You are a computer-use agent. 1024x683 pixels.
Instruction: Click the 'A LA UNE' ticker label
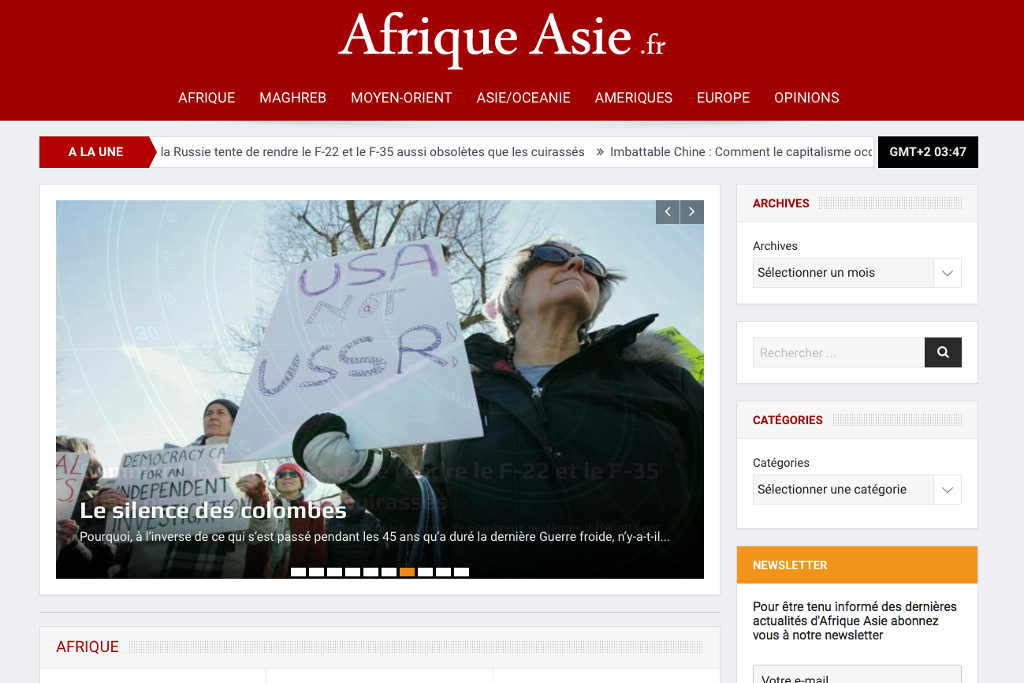coord(96,152)
